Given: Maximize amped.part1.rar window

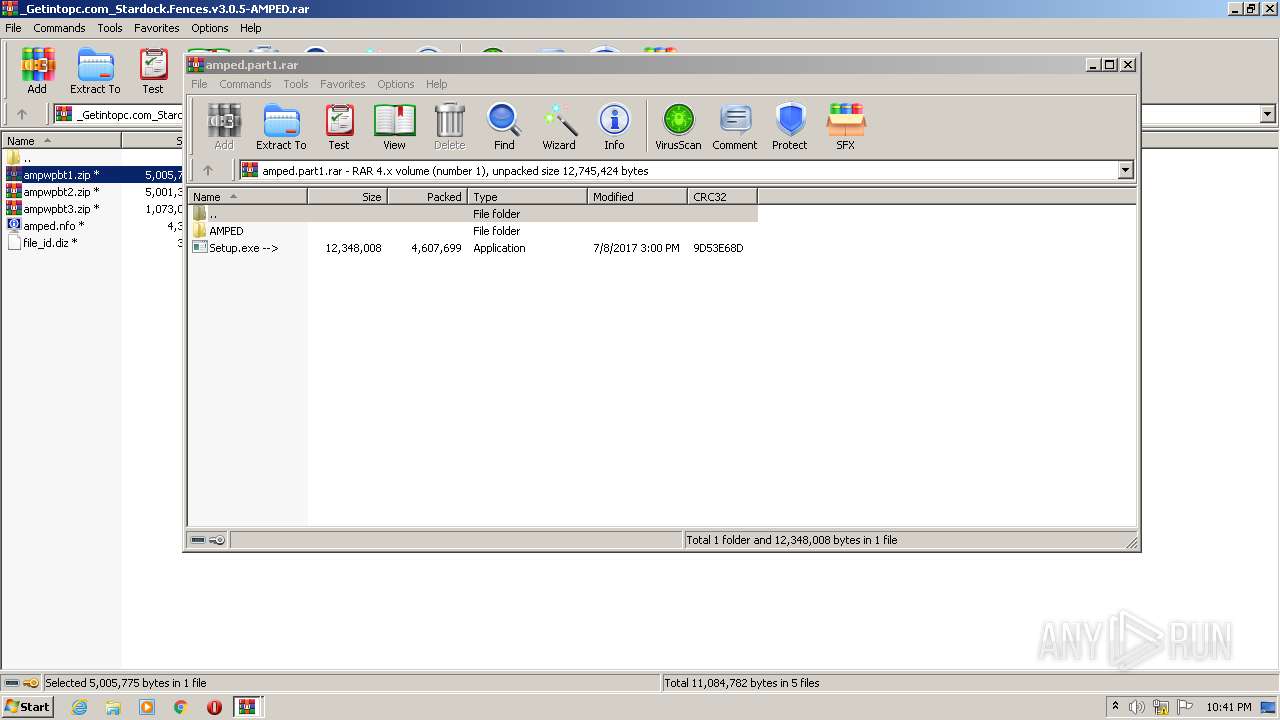Looking at the screenshot, I should coord(1109,65).
